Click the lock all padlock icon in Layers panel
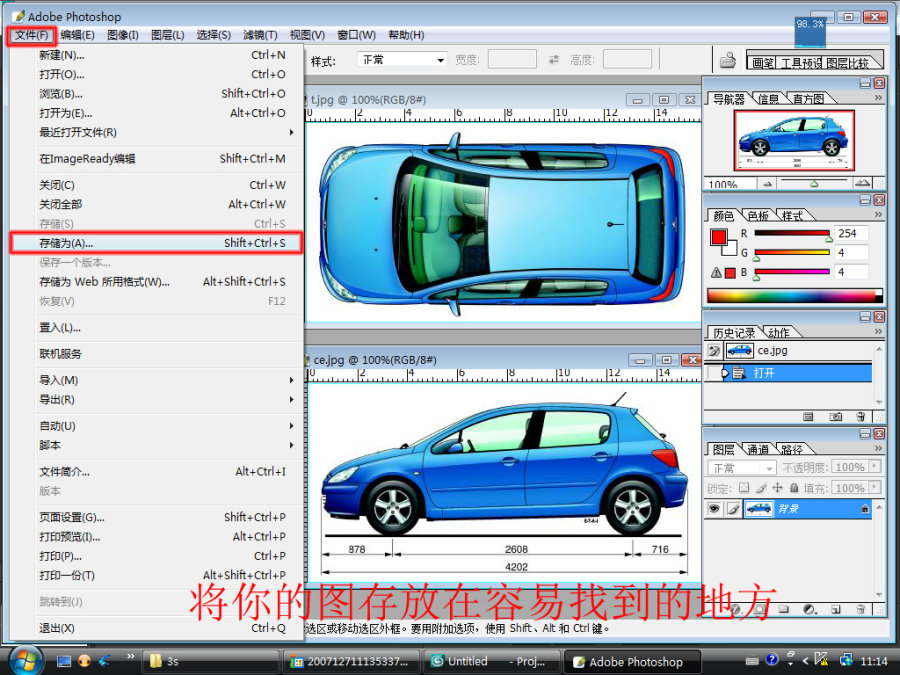Image resolution: width=900 pixels, height=675 pixels. click(794, 488)
